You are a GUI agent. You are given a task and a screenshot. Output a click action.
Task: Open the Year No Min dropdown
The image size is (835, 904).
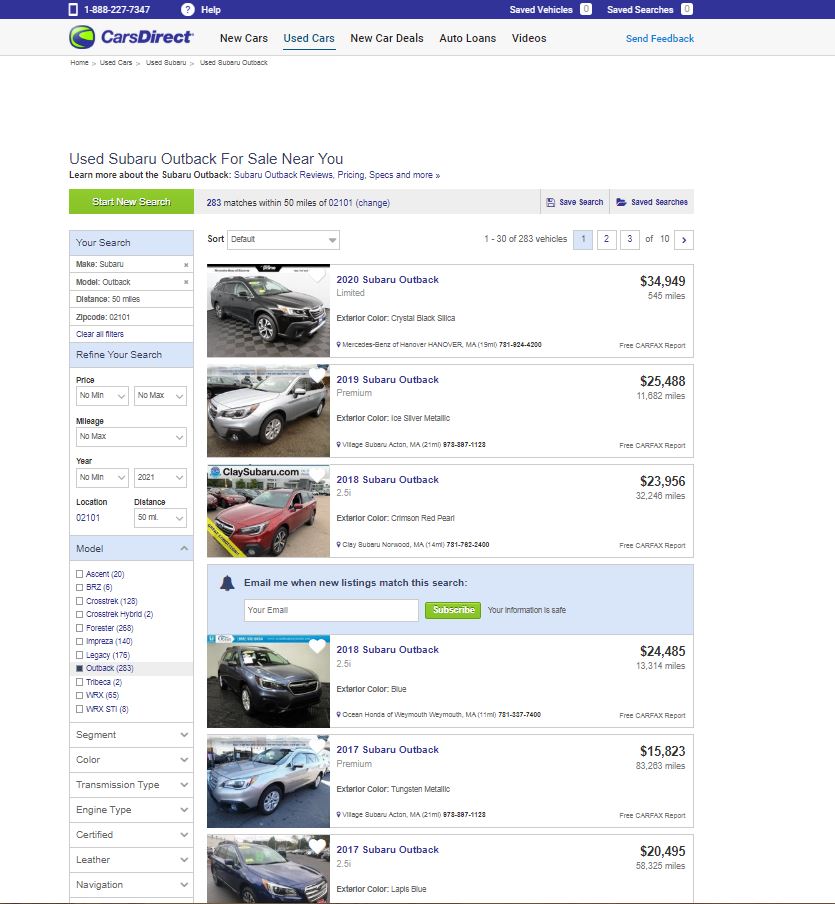(102, 477)
